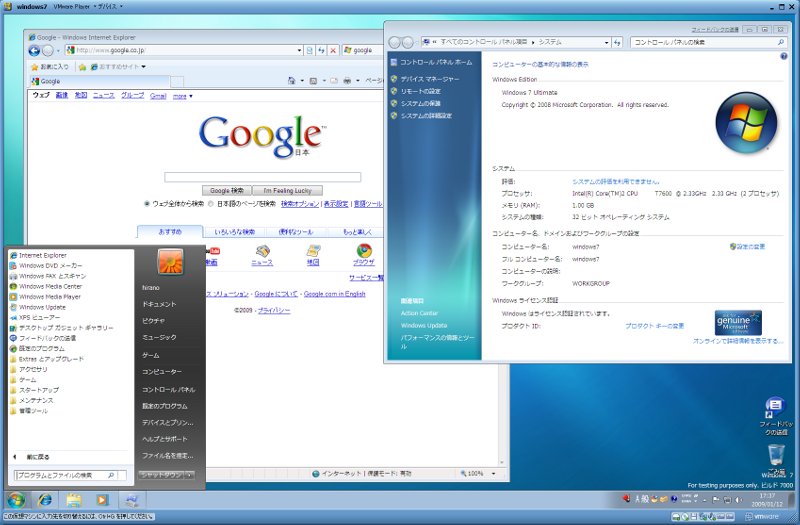Click the printer icon in IE command bar
800x525 pixels.
347,81
